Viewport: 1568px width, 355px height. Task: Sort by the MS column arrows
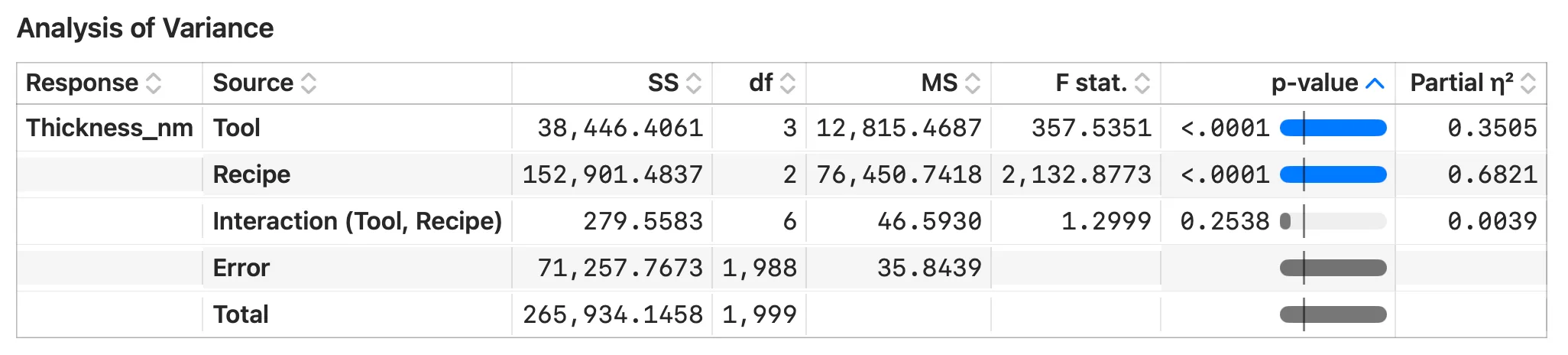pyautogui.click(x=973, y=83)
